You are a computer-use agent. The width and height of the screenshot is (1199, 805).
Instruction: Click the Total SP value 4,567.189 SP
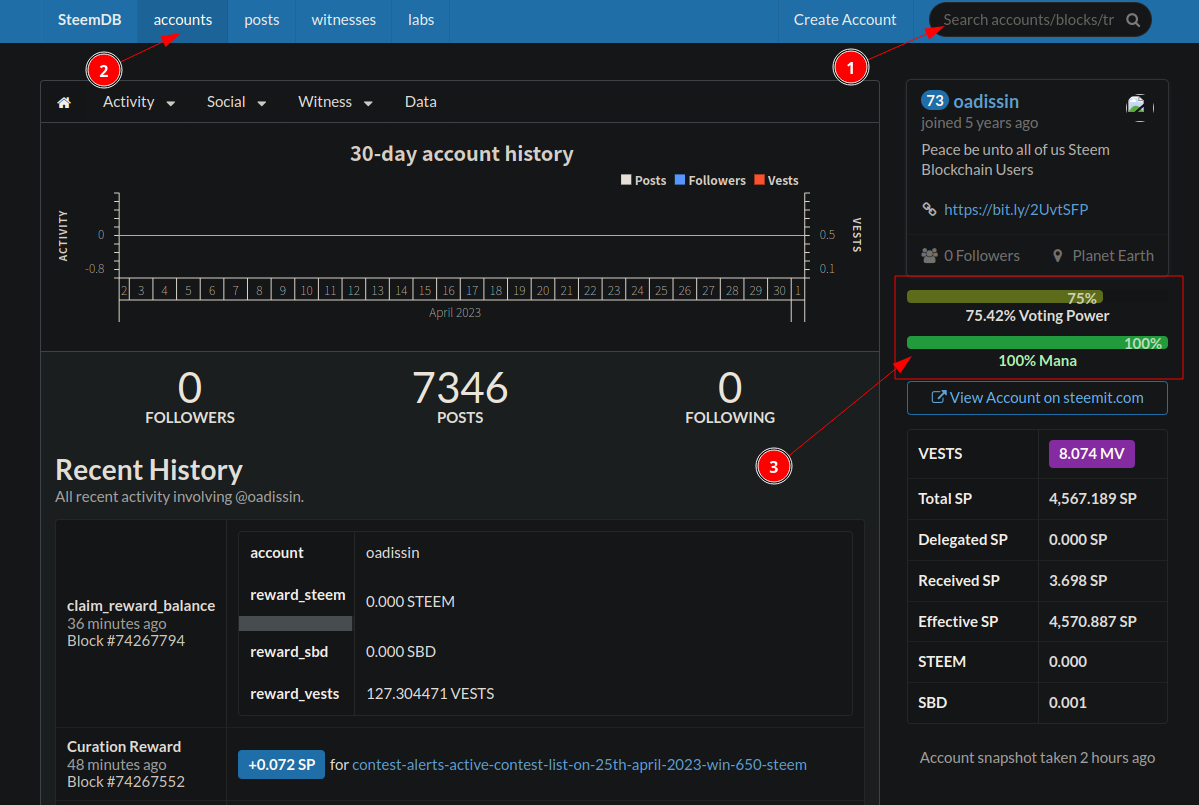tap(1093, 498)
